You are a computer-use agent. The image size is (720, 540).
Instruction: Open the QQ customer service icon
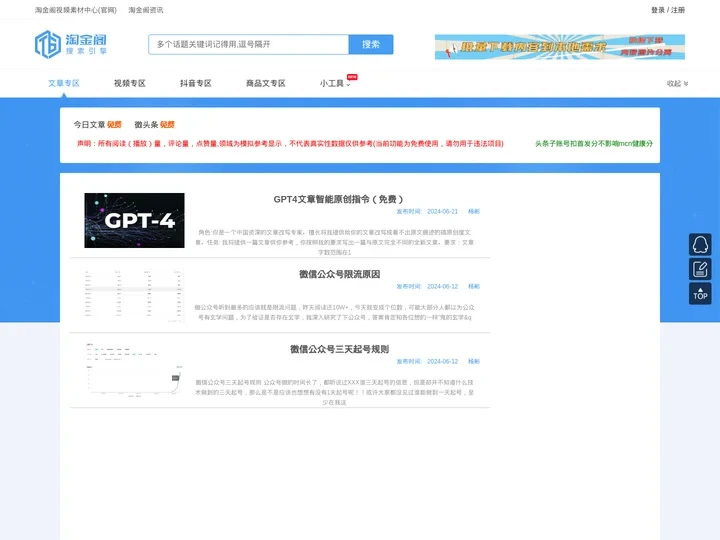700,244
